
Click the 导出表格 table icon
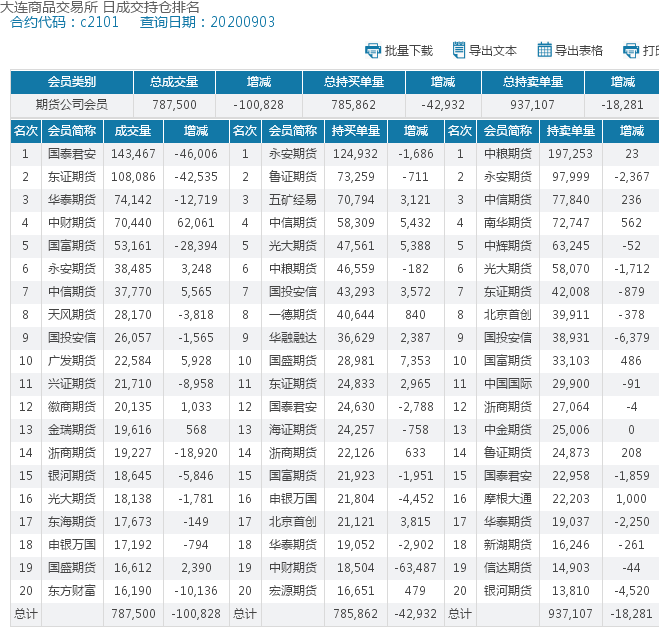[x=544, y=50]
